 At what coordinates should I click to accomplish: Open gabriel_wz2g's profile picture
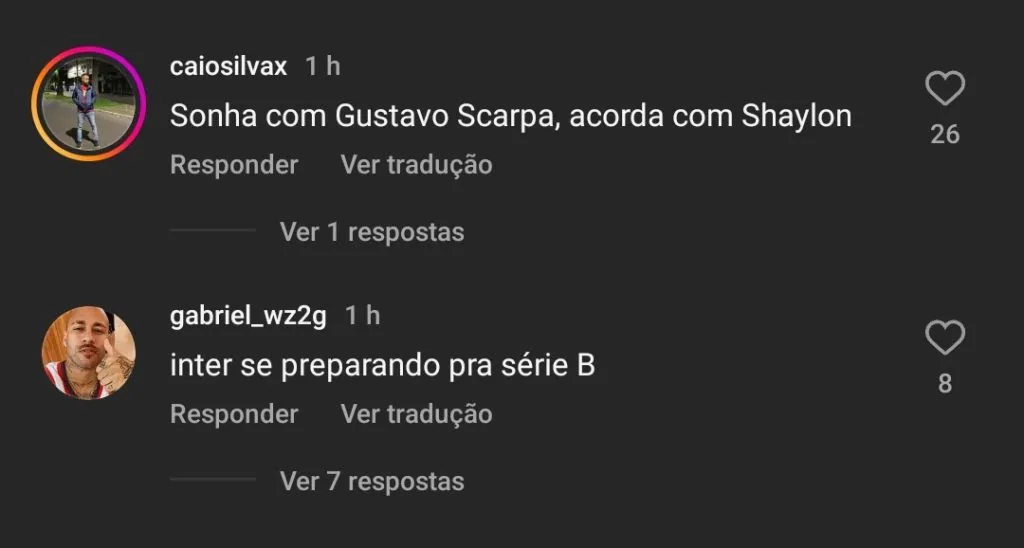[89, 353]
